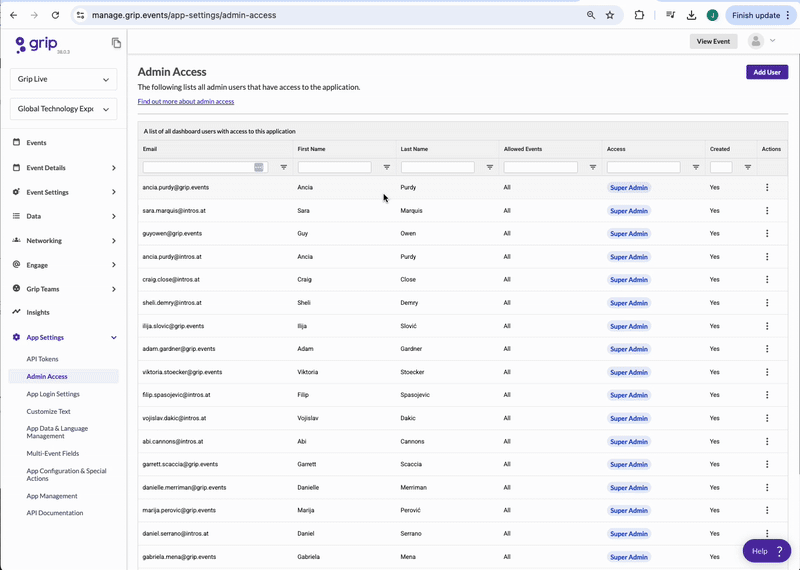Click the Last Name filter input field

[438, 167]
